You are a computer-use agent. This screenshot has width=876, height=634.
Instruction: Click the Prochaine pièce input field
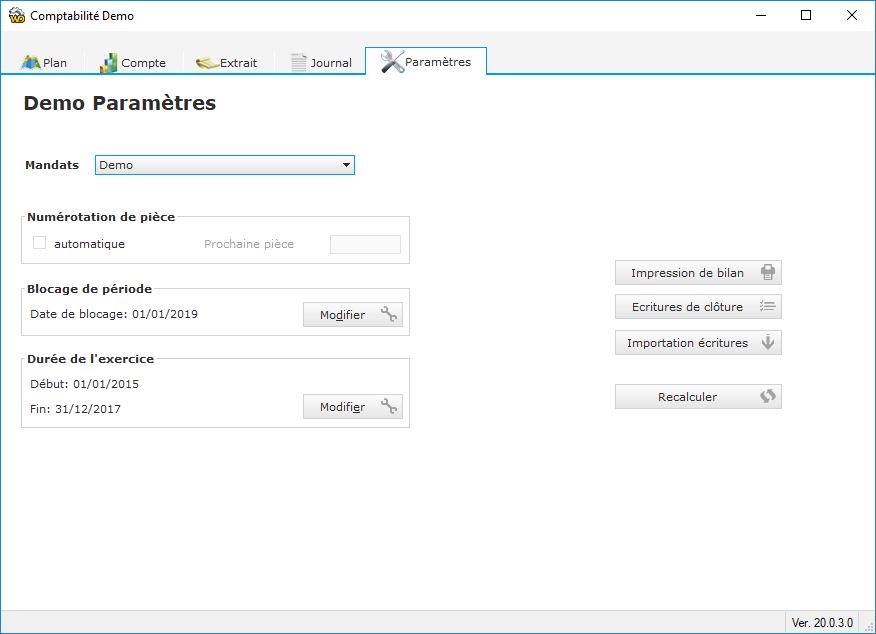[x=365, y=244]
